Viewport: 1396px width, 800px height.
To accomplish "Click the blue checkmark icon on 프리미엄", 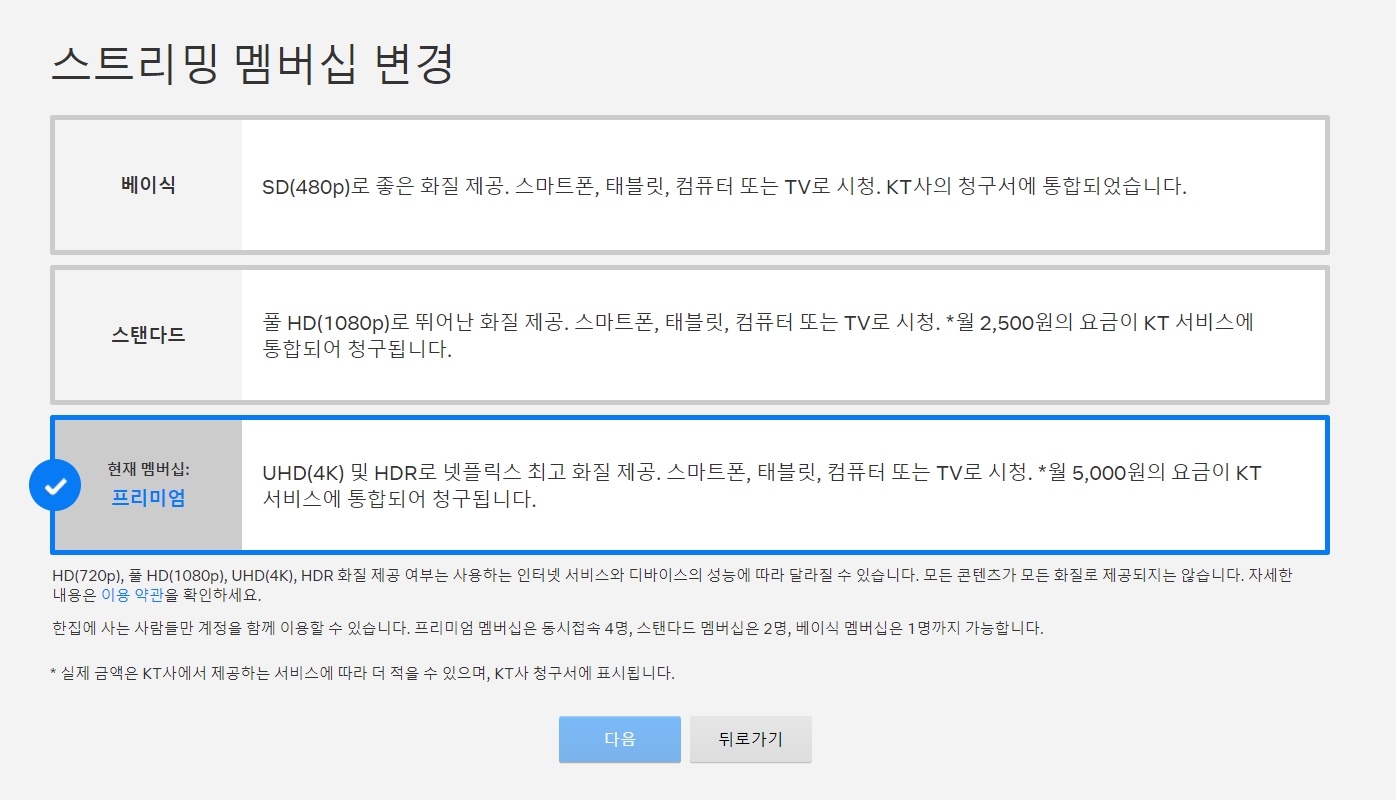I will point(55,485).
